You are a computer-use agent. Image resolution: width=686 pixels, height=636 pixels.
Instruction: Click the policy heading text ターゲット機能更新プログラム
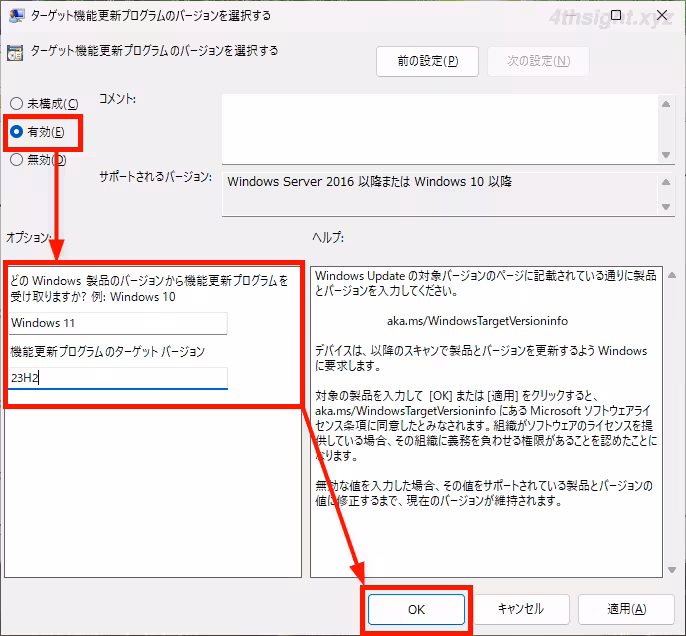[154, 51]
